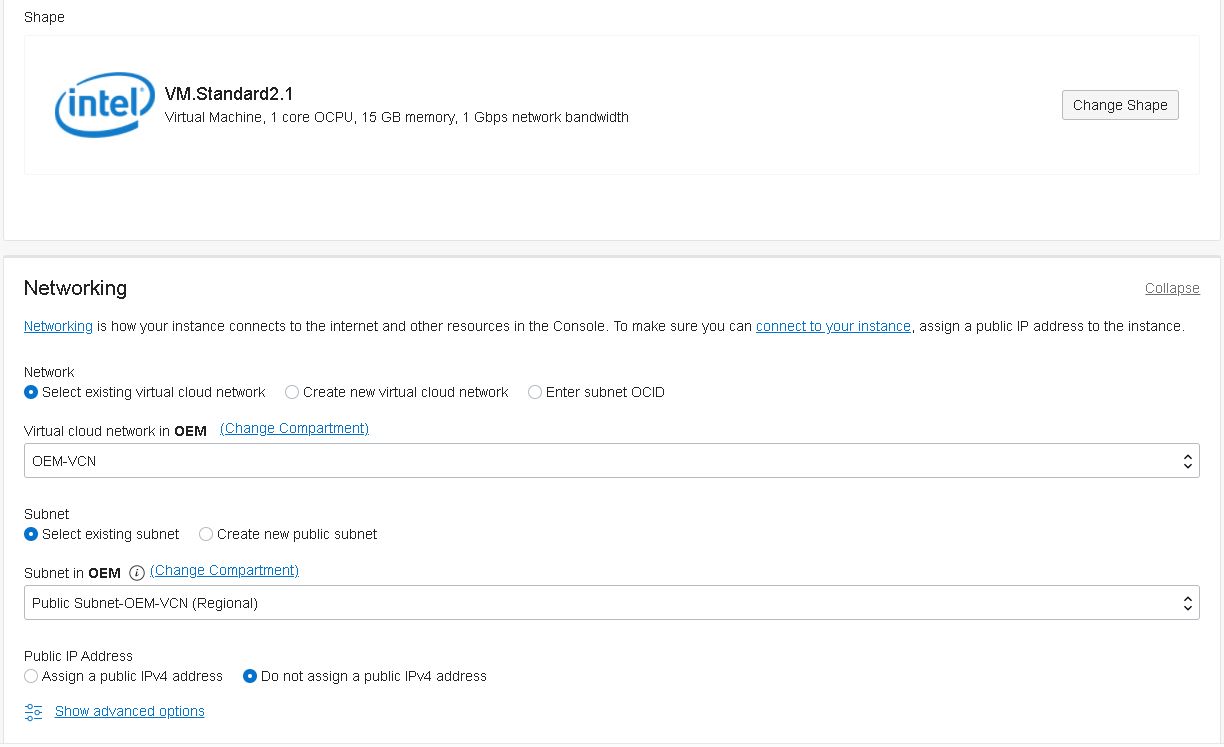Select Enter subnet OCID option
Image resolution: width=1224 pixels, height=747 pixels.
(x=534, y=392)
